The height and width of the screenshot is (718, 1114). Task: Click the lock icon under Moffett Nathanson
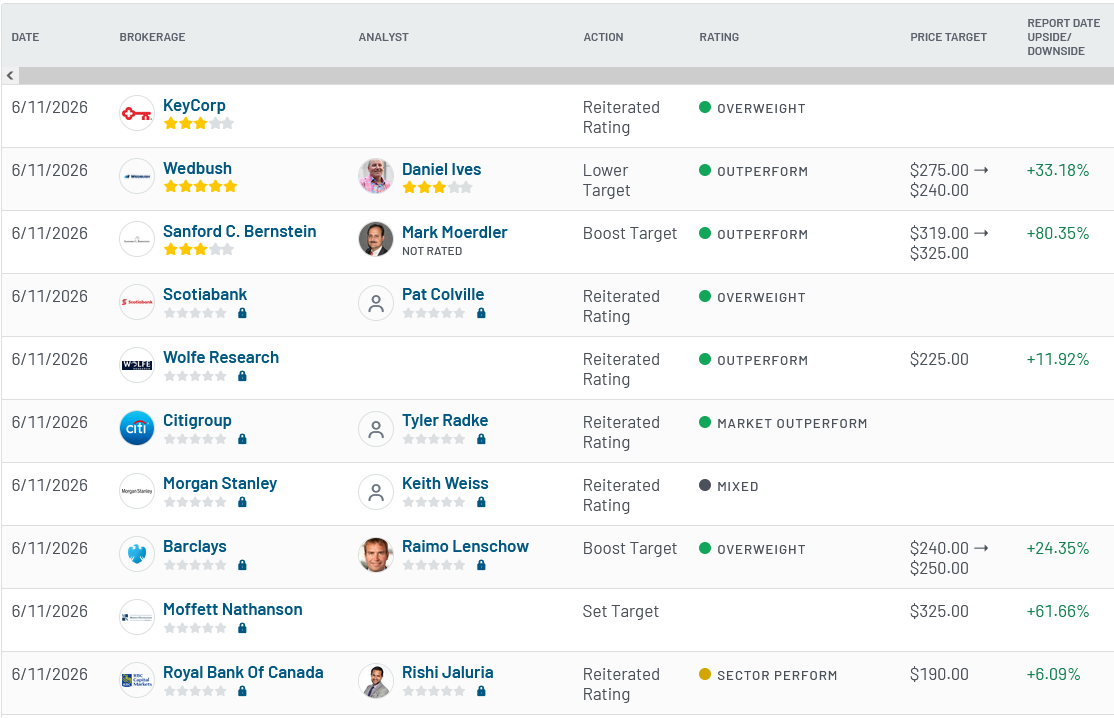[x=242, y=628]
